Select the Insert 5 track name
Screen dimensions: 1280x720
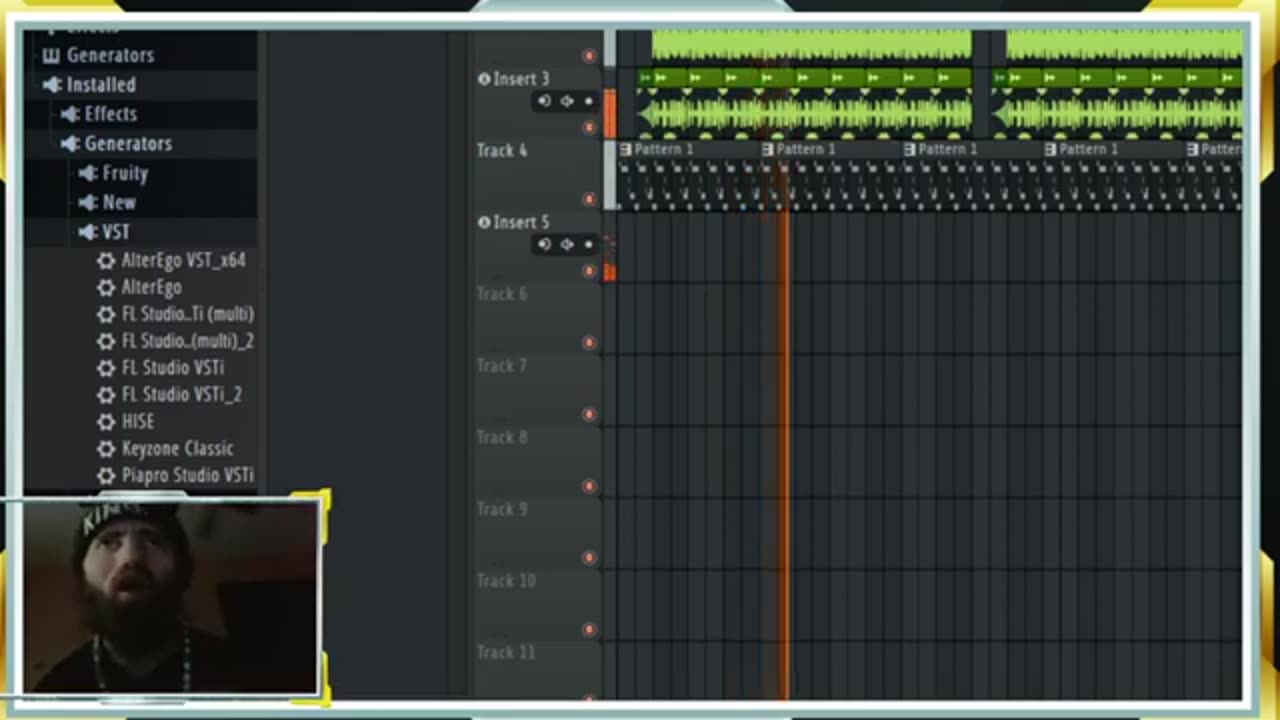[x=521, y=222]
